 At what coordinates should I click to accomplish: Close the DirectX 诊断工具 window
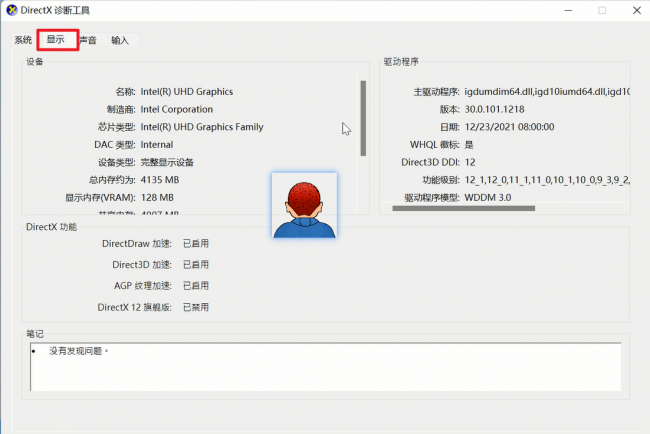tap(637, 10)
